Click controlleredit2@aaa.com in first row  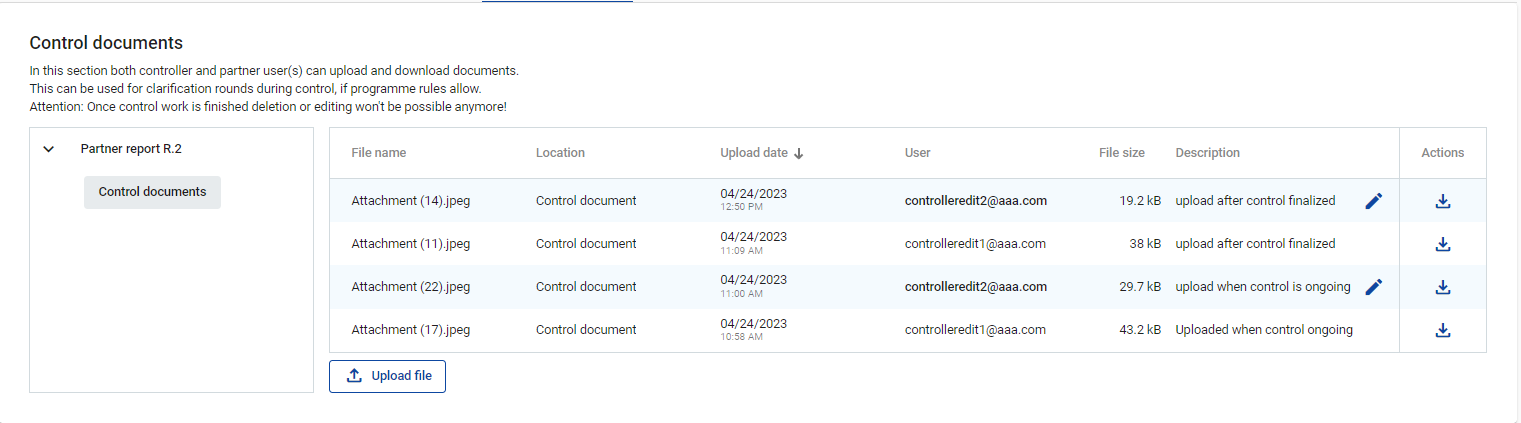pyautogui.click(x=975, y=201)
